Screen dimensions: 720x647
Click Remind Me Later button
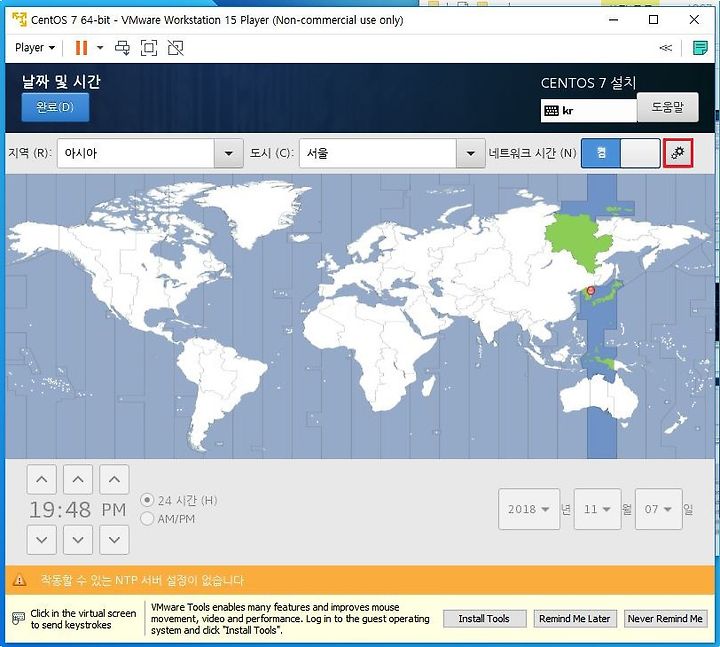coord(575,619)
